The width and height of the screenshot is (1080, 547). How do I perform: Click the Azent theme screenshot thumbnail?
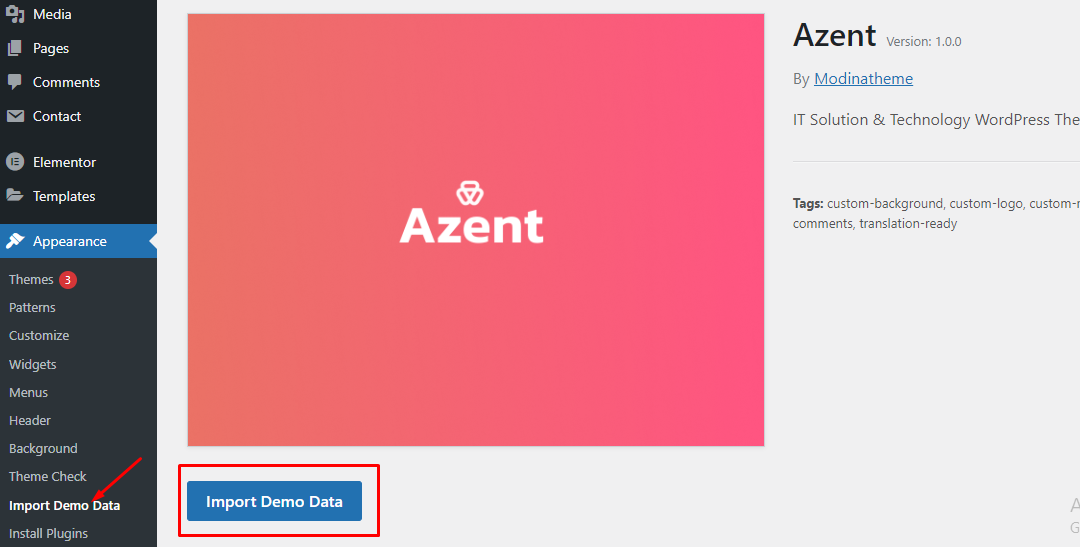[x=476, y=229]
